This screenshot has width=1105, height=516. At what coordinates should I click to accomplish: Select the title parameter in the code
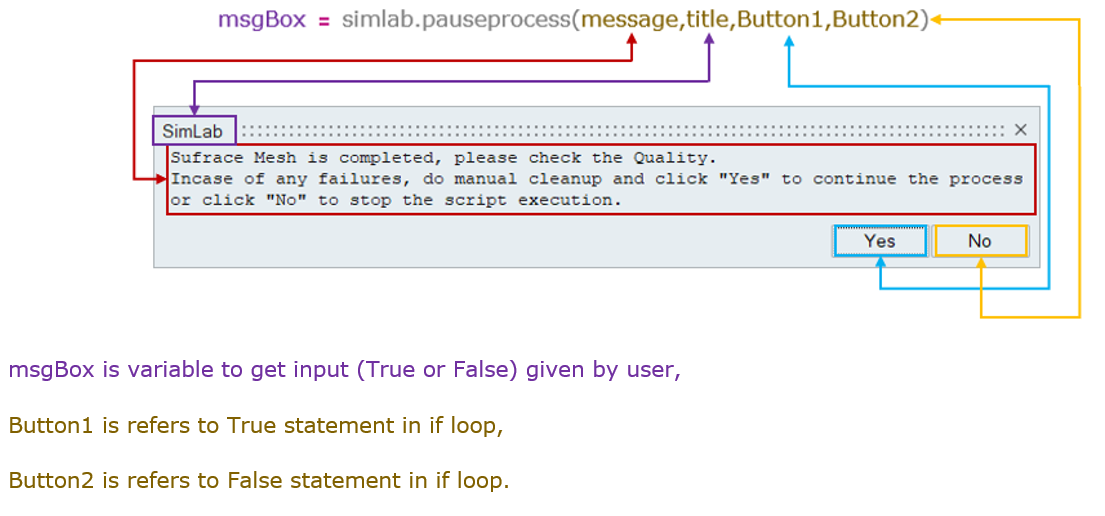[708, 19]
